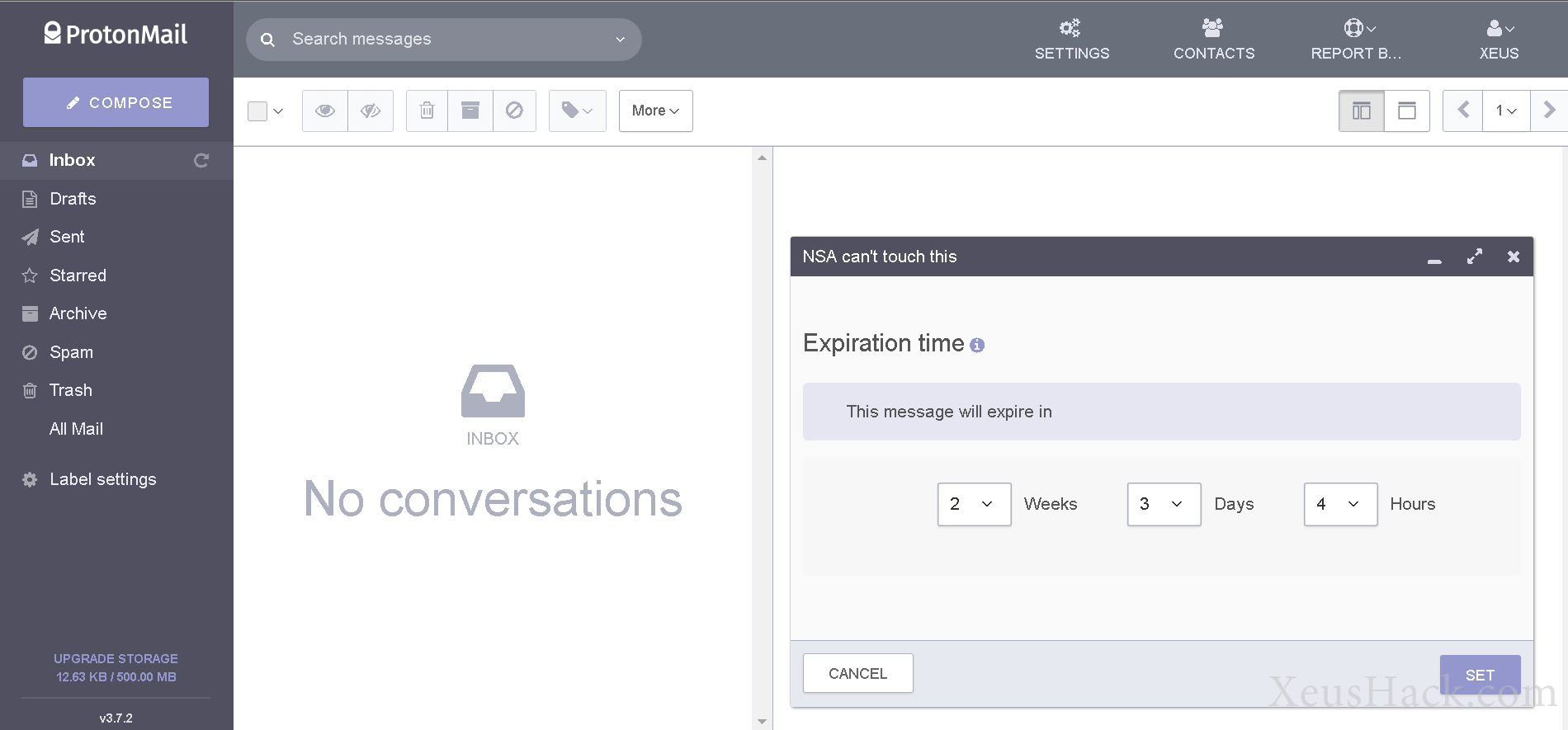Mark selected messages as spam
This screenshot has width=1568, height=730.
point(514,111)
